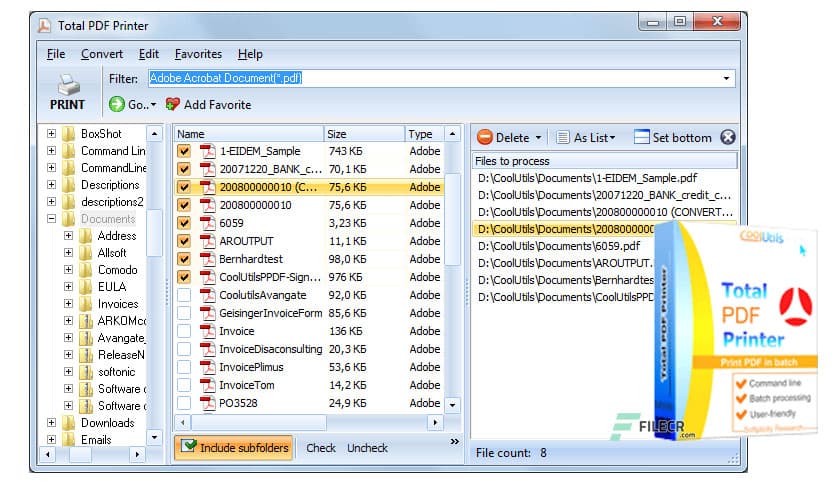The width and height of the screenshot is (836, 484).
Task: Close the Files to process panel
Action: (x=728, y=137)
